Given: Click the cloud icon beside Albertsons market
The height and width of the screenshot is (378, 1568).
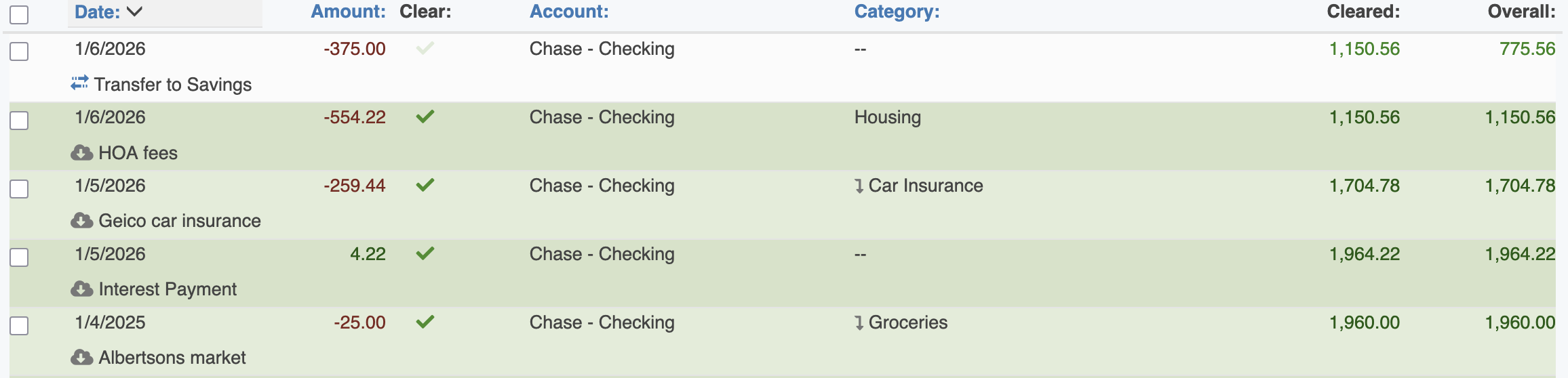Looking at the screenshot, I should 82,358.
